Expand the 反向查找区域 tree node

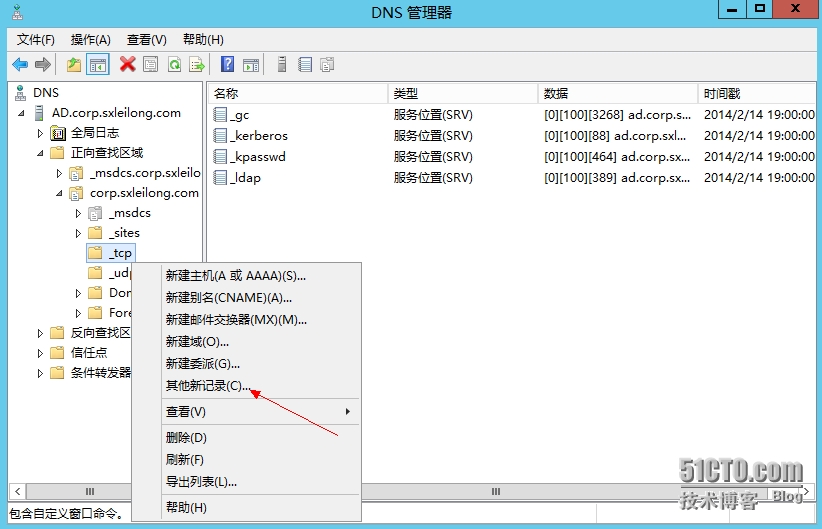click(x=40, y=333)
